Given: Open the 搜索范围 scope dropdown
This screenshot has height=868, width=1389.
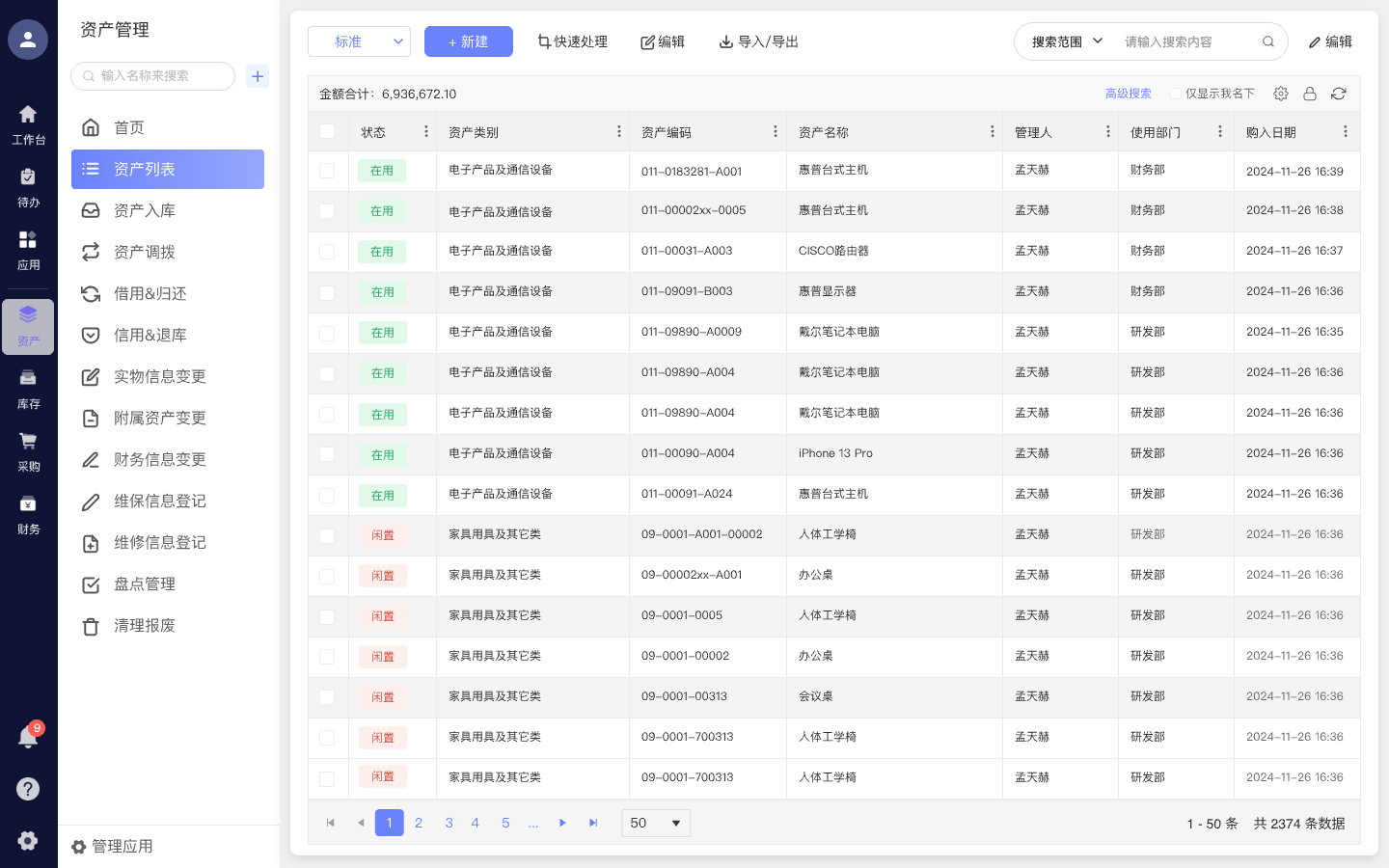Looking at the screenshot, I should pyautogui.click(x=1067, y=41).
